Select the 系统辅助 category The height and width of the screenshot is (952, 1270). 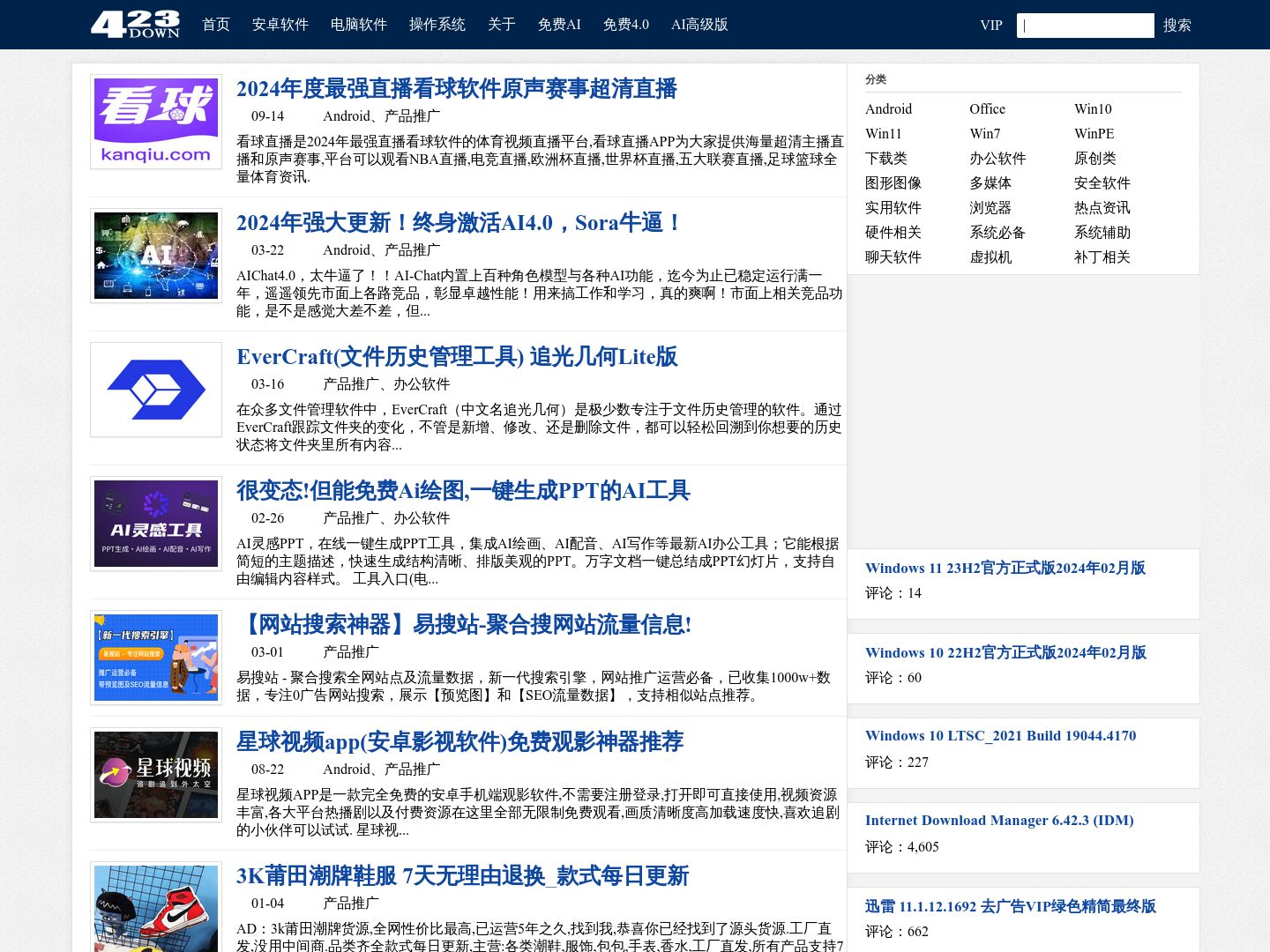1102,233
